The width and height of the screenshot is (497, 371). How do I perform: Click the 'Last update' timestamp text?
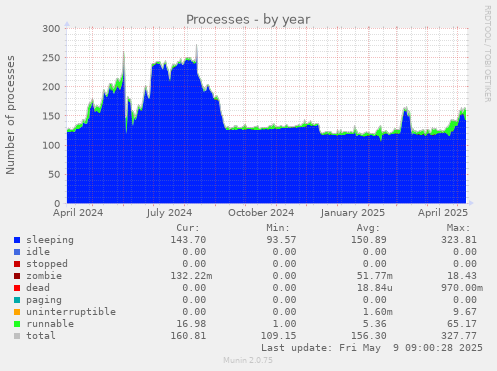click(x=372, y=348)
